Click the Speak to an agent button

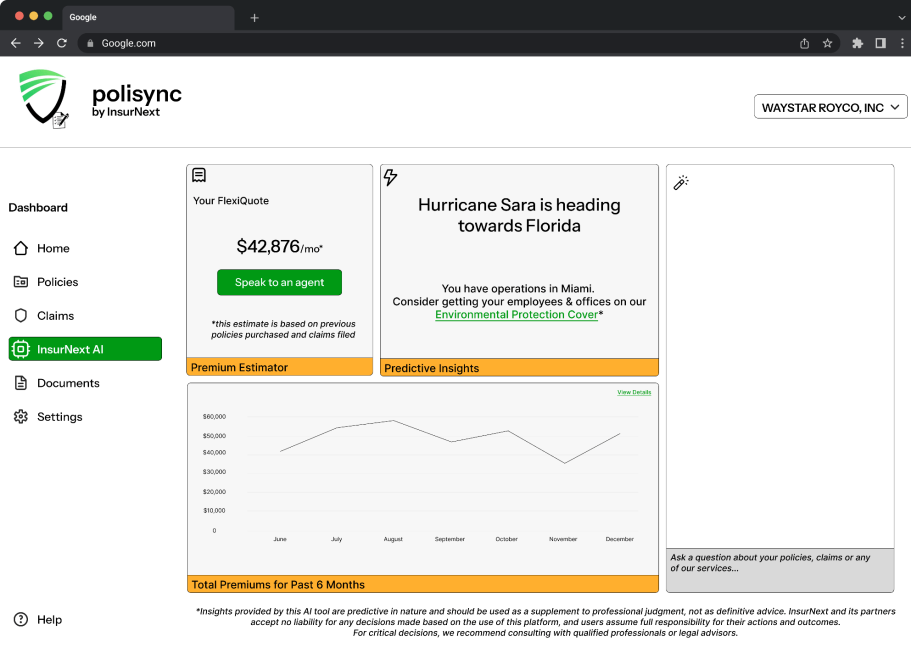click(x=279, y=282)
